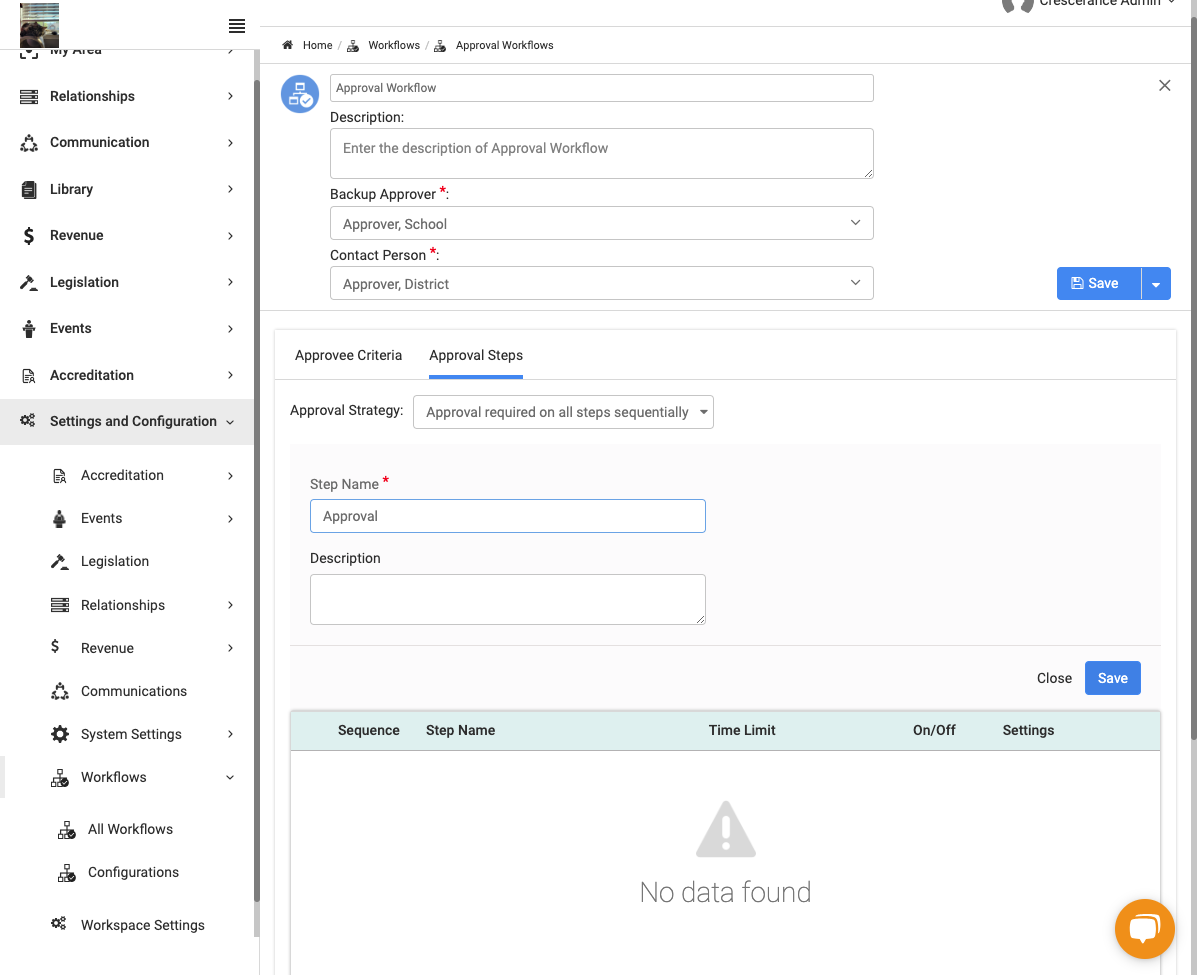Click the Time Limit column header
This screenshot has height=975, width=1197.
[x=741, y=731]
